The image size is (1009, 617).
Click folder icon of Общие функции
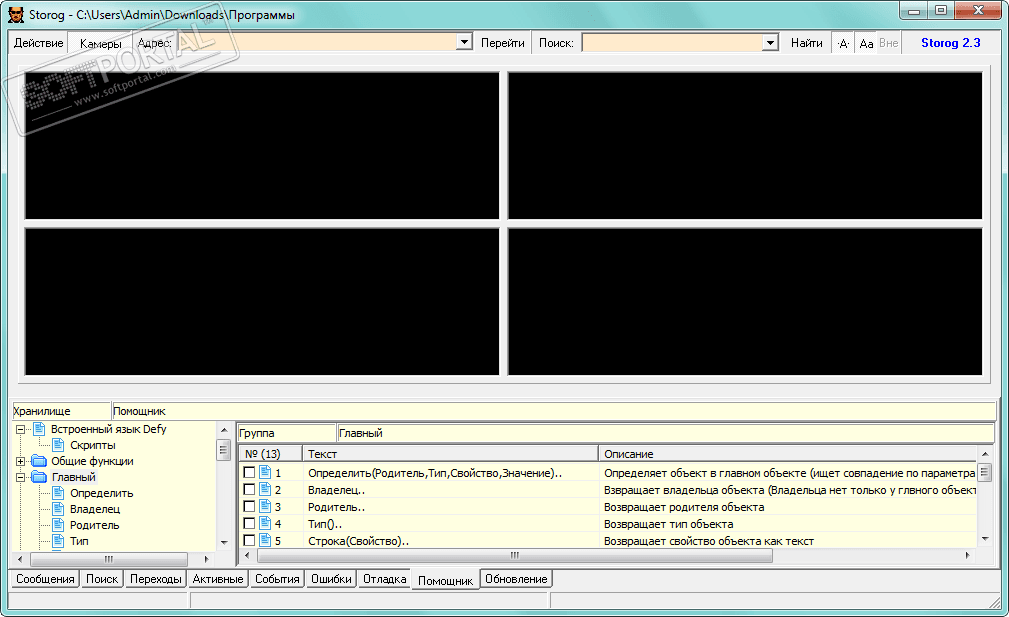pyautogui.click(x=39, y=461)
